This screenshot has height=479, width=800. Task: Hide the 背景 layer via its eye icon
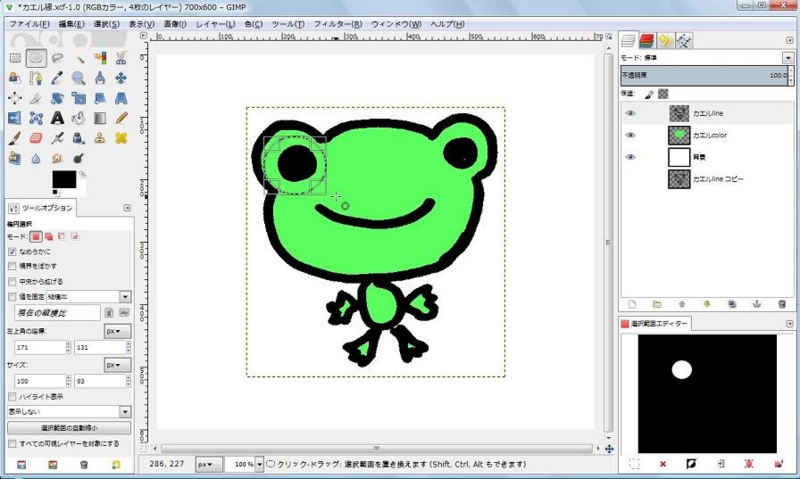pos(631,157)
